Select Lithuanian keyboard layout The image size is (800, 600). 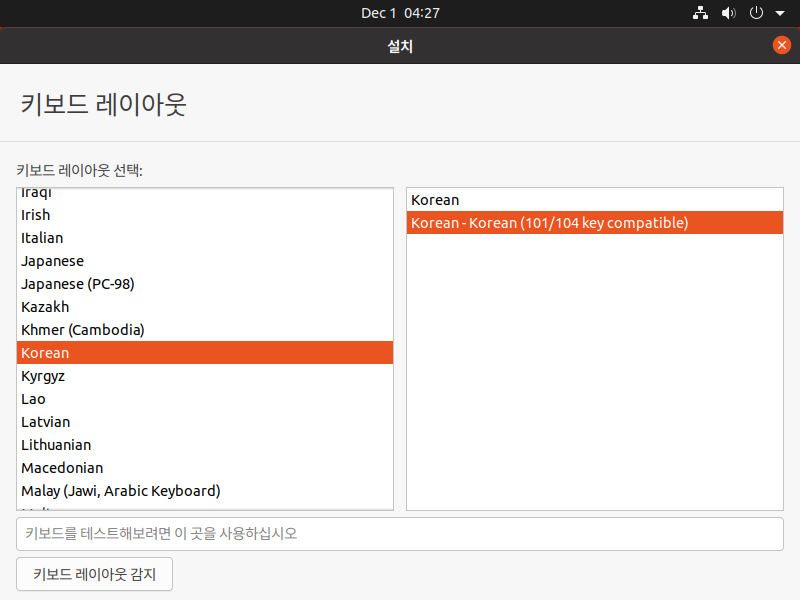pos(205,445)
